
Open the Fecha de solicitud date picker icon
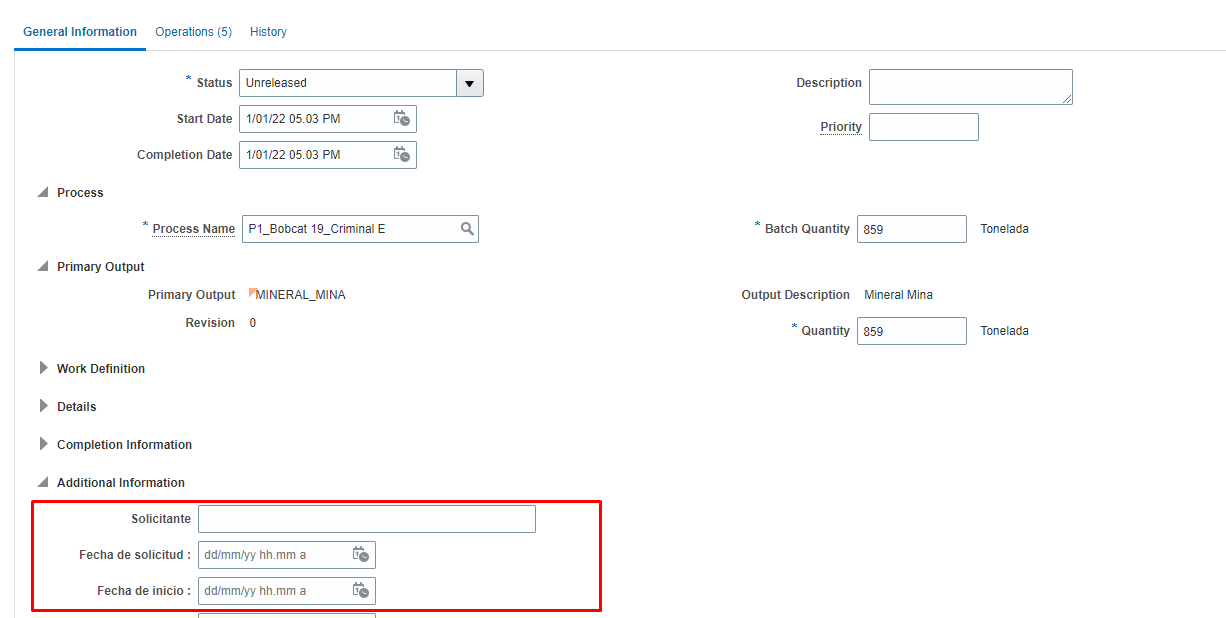pyautogui.click(x=361, y=554)
